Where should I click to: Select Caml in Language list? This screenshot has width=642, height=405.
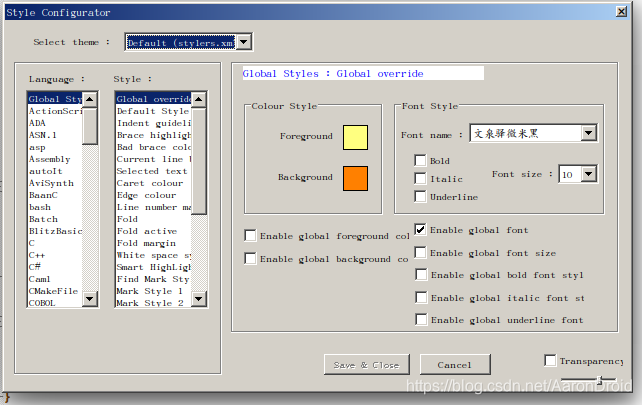coord(55,279)
